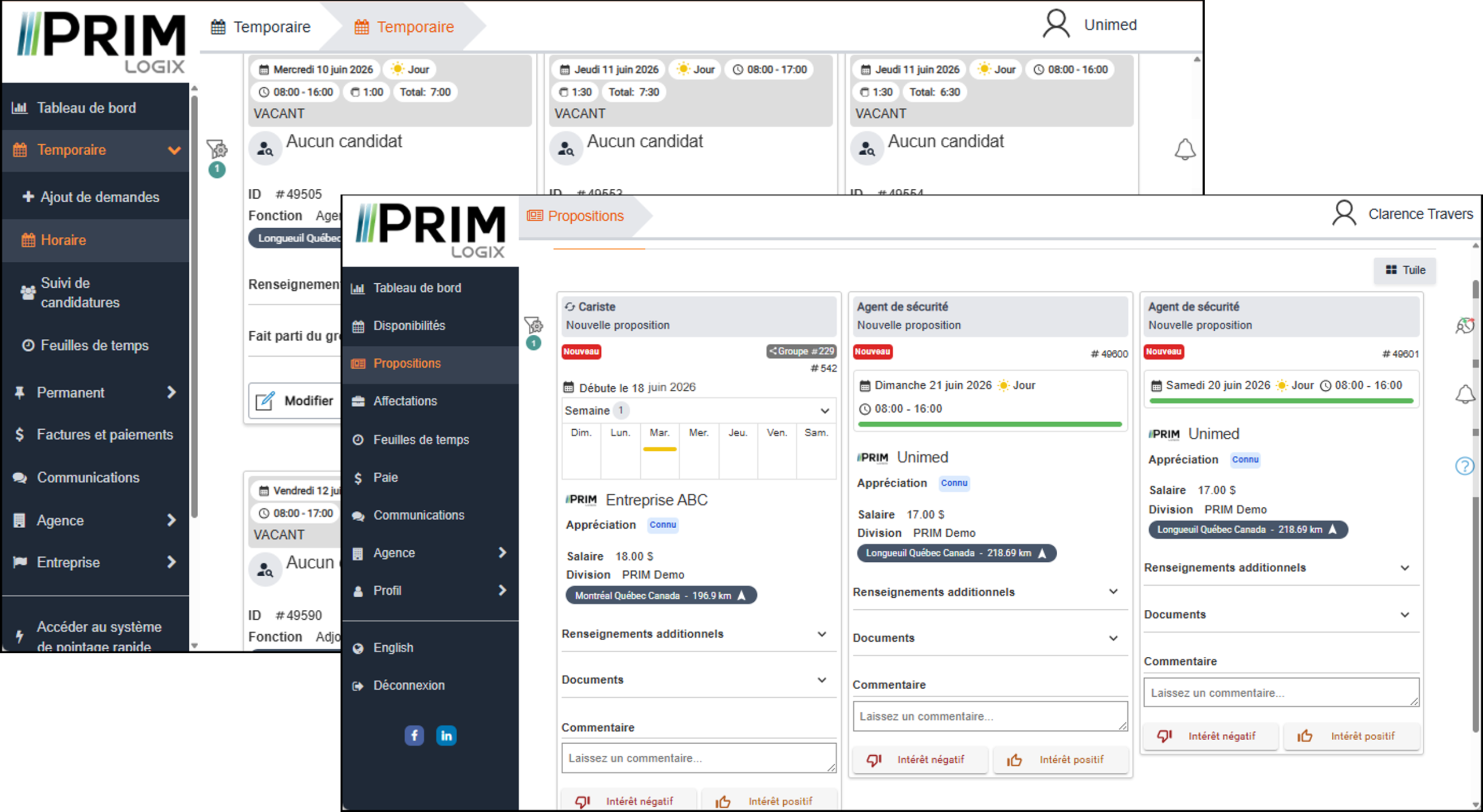Click the navigation arrow on Montréal Québec Canada pill
This screenshot has width=1483, height=812.
pos(741,595)
